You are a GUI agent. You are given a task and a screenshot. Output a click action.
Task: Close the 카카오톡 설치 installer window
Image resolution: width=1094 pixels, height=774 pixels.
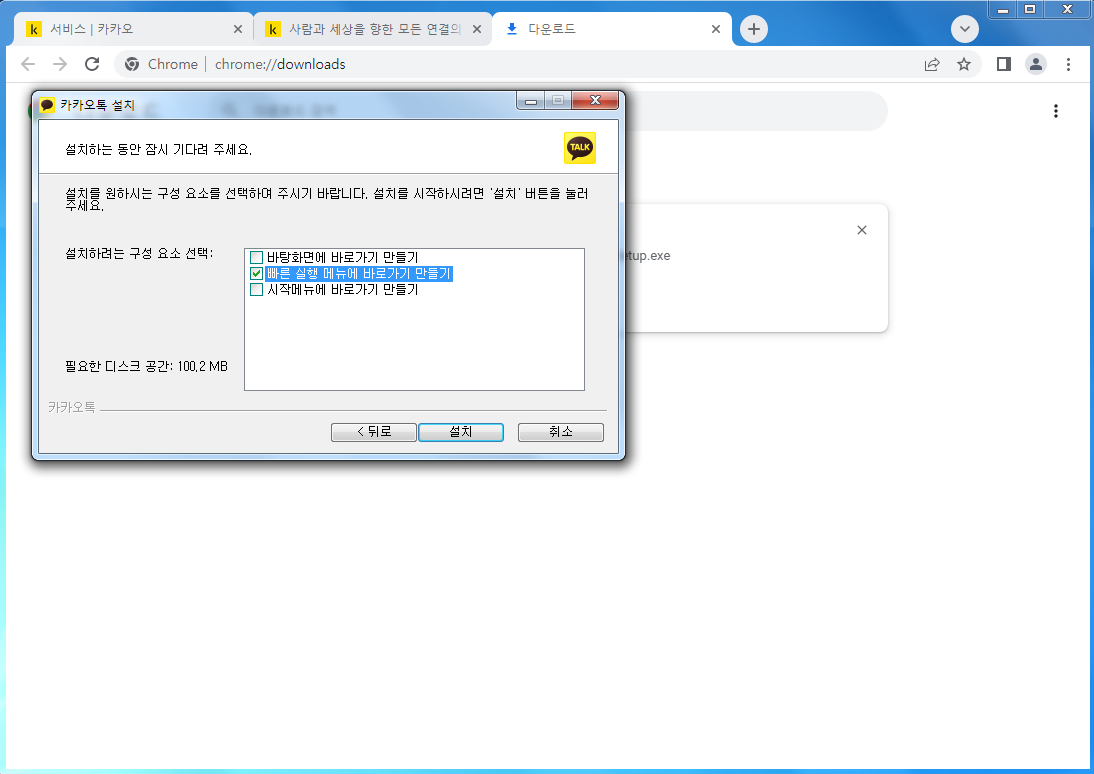(595, 101)
